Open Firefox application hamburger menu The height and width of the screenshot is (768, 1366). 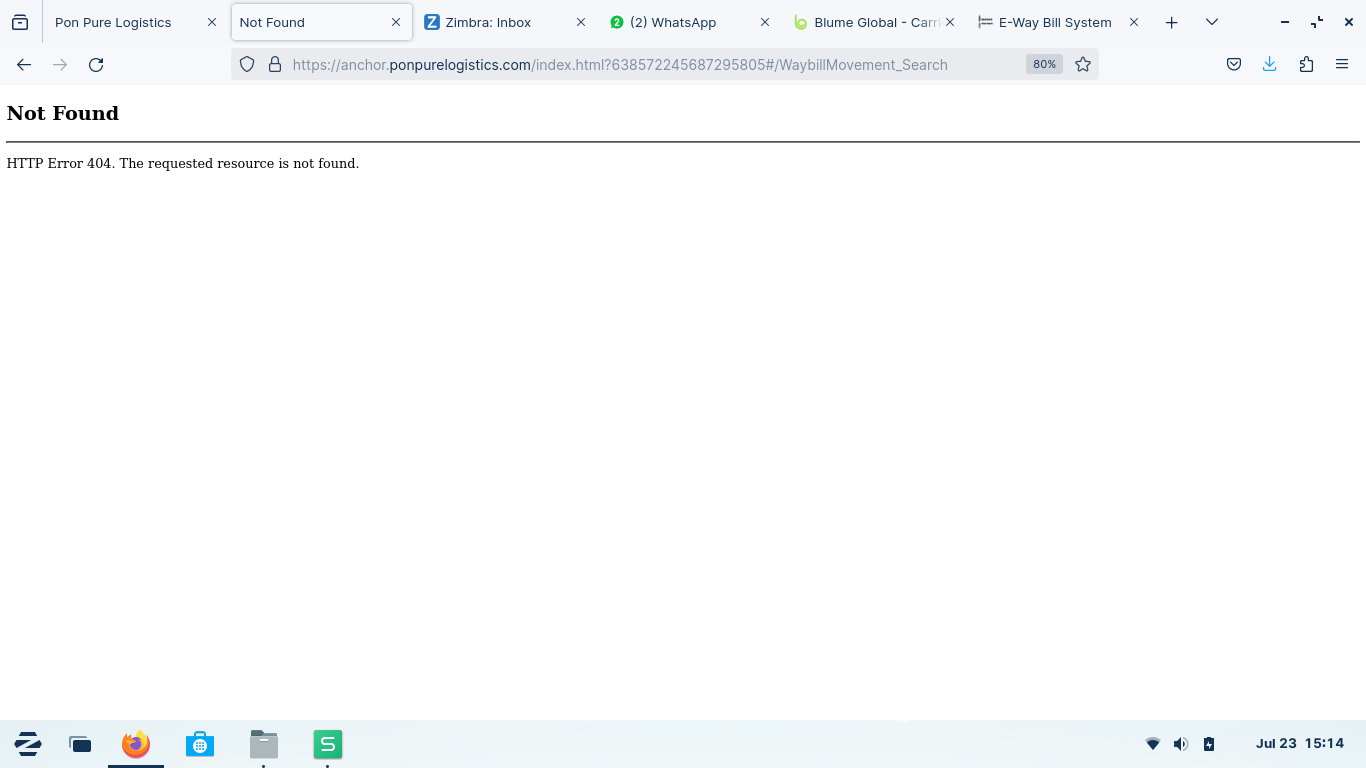tap(1342, 65)
